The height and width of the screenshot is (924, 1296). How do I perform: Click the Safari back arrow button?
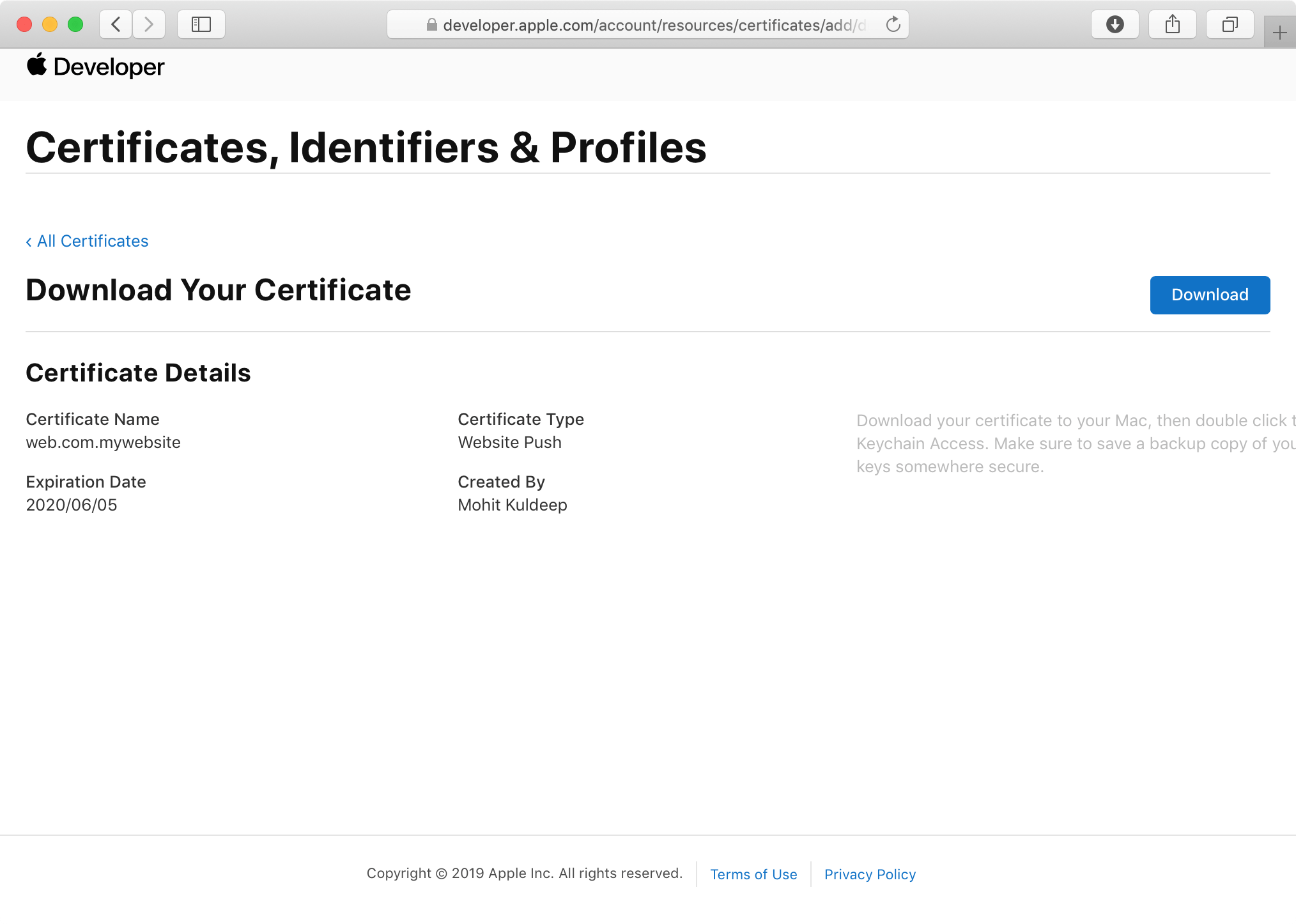[x=116, y=25]
